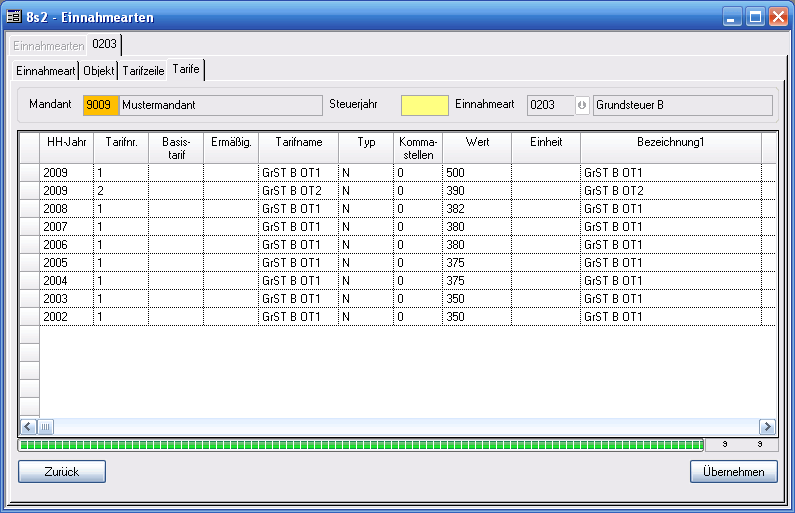Select the row selector for 2009 tariff 2
The width and height of the screenshot is (795, 513).
(x=29, y=191)
